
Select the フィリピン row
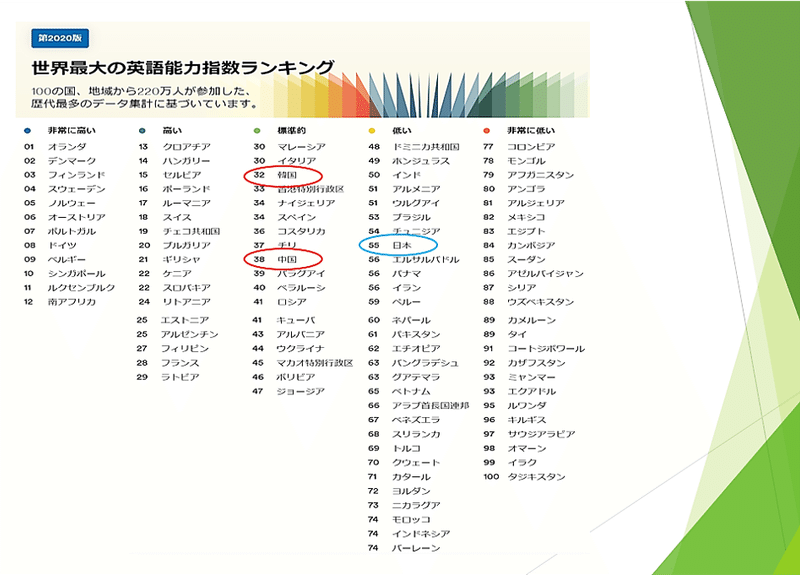click(x=173, y=348)
